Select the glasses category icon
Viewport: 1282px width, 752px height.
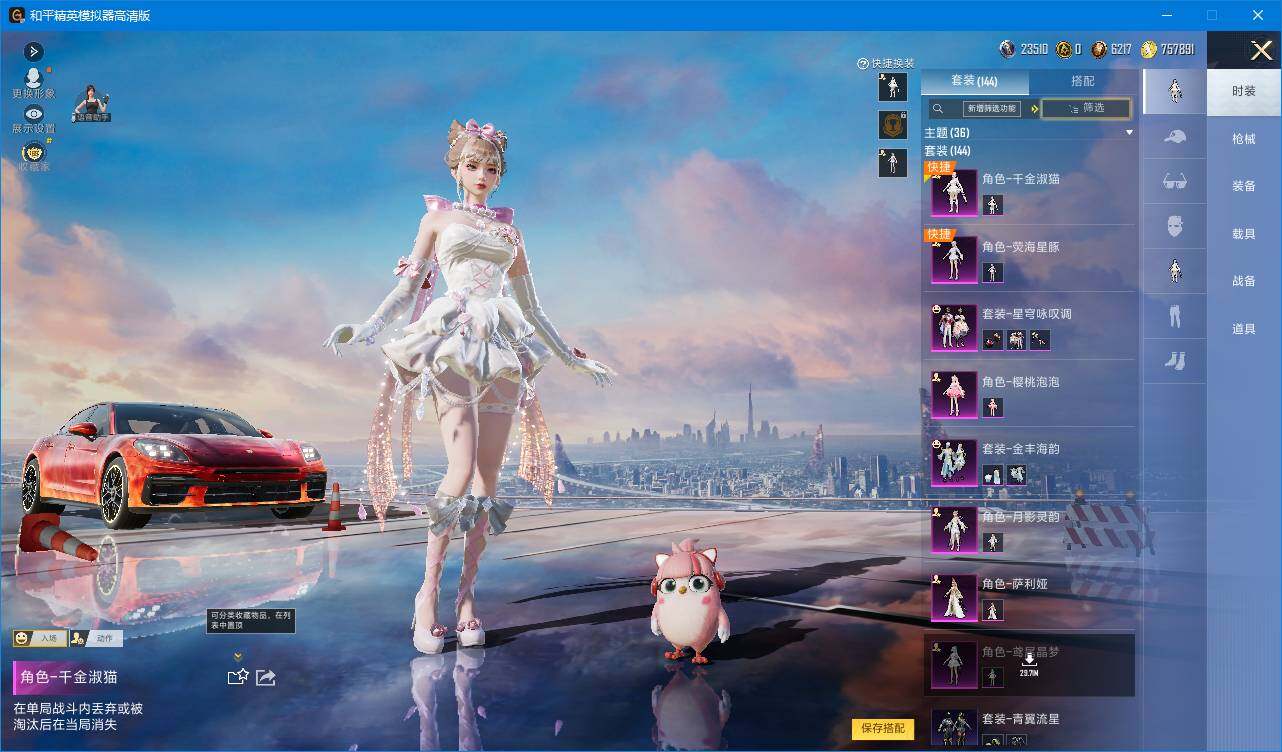1174,181
